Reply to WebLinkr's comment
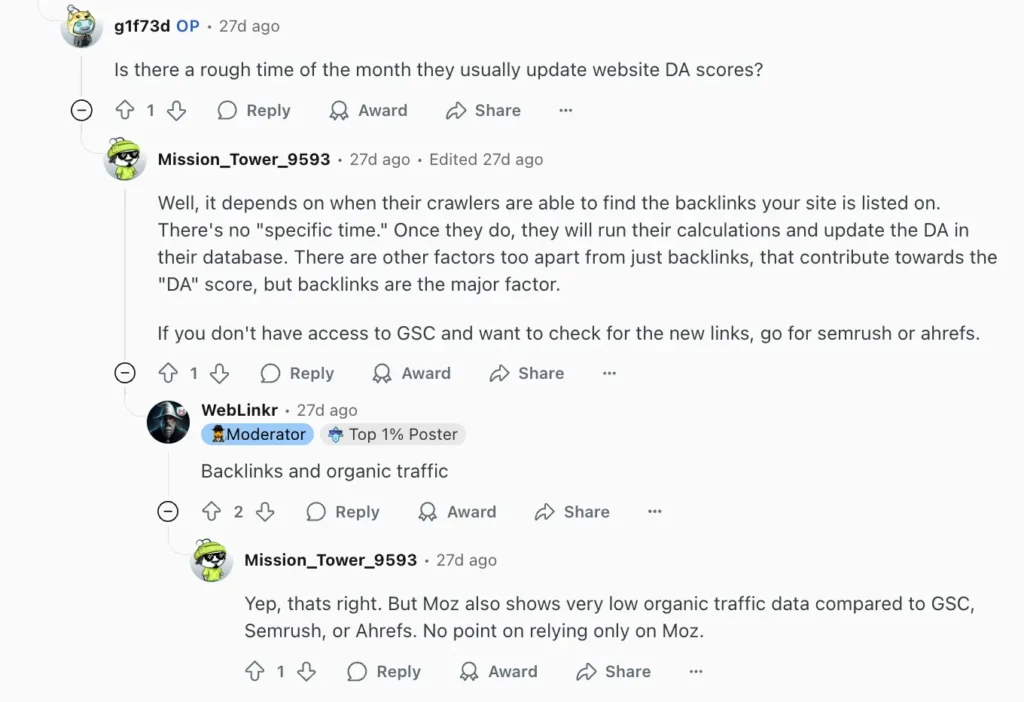This screenshot has height=702, width=1024. coord(342,511)
